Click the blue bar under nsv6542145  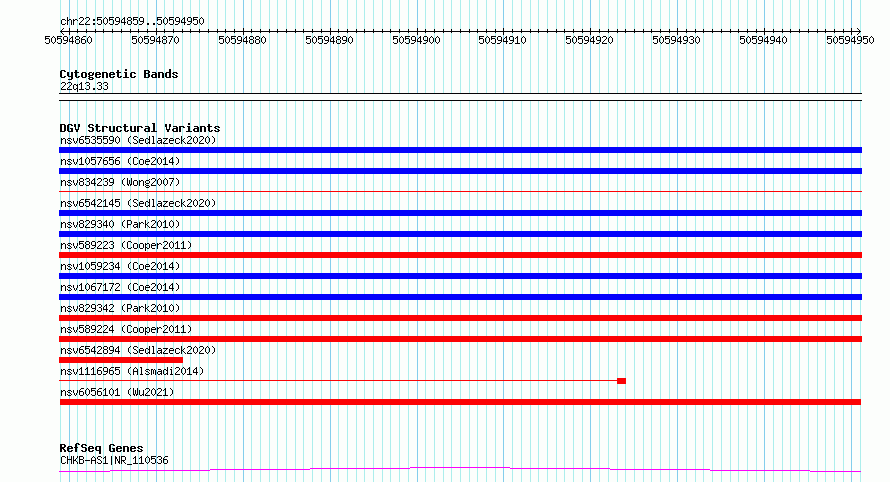[460, 213]
